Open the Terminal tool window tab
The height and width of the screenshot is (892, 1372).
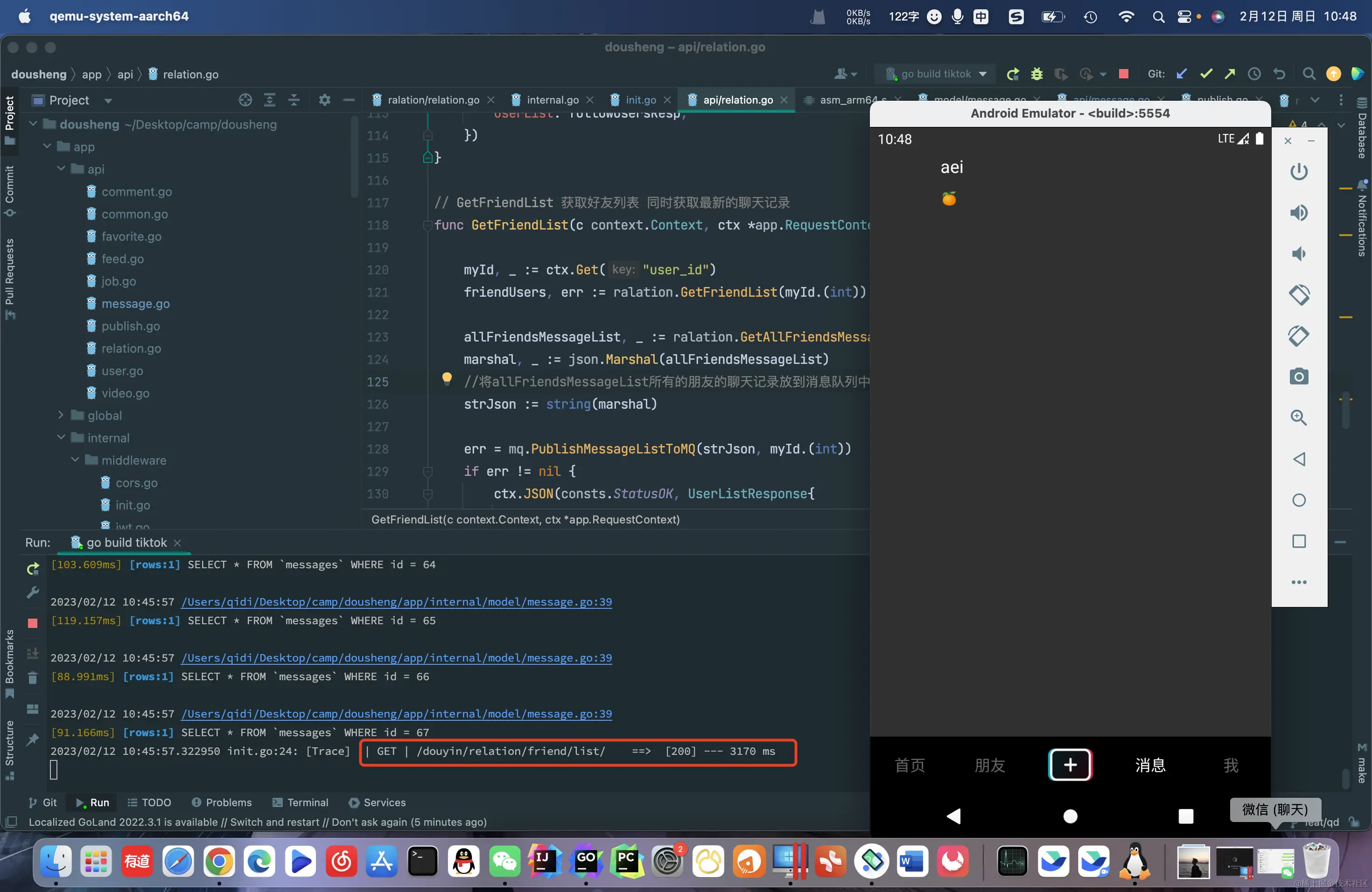(301, 802)
